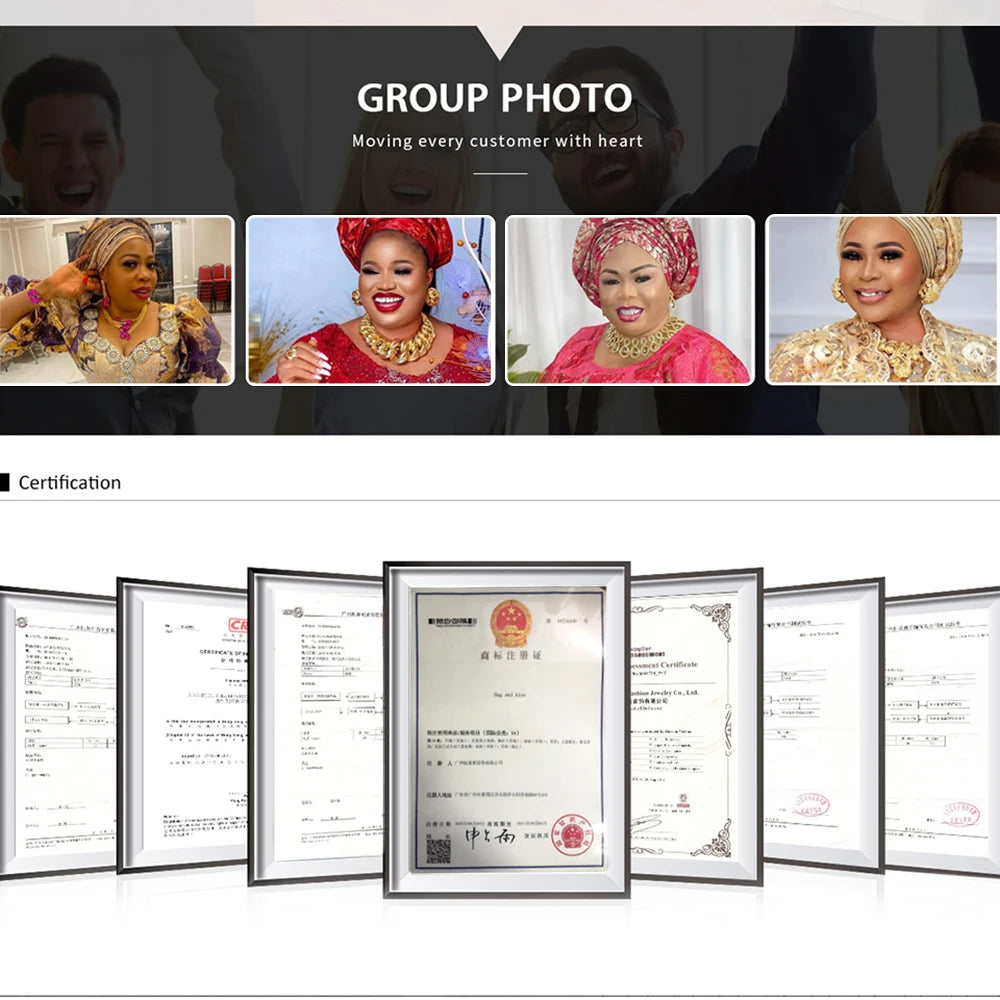Open the photo with purple and gold outfit

[116, 300]
